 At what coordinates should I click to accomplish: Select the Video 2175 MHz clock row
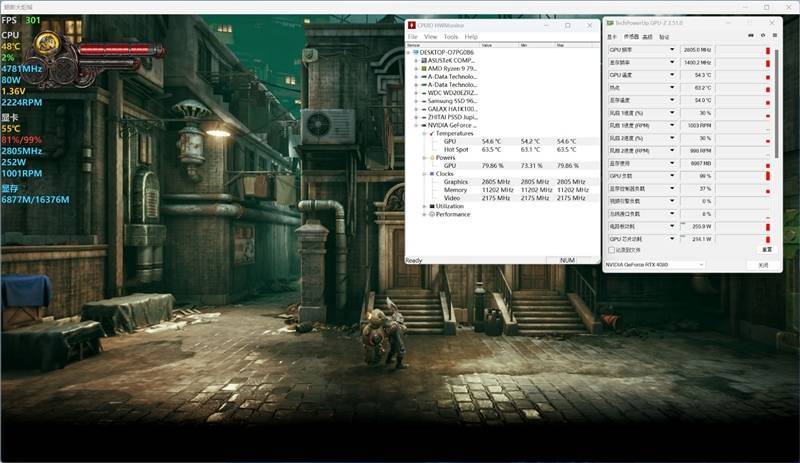514,198
